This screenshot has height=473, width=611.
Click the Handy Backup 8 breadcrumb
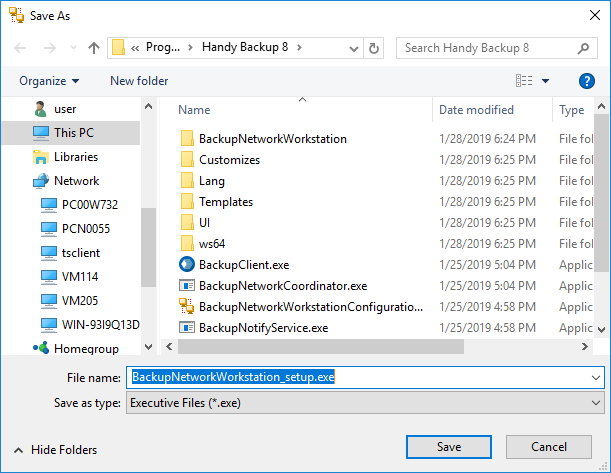[245, 48]
